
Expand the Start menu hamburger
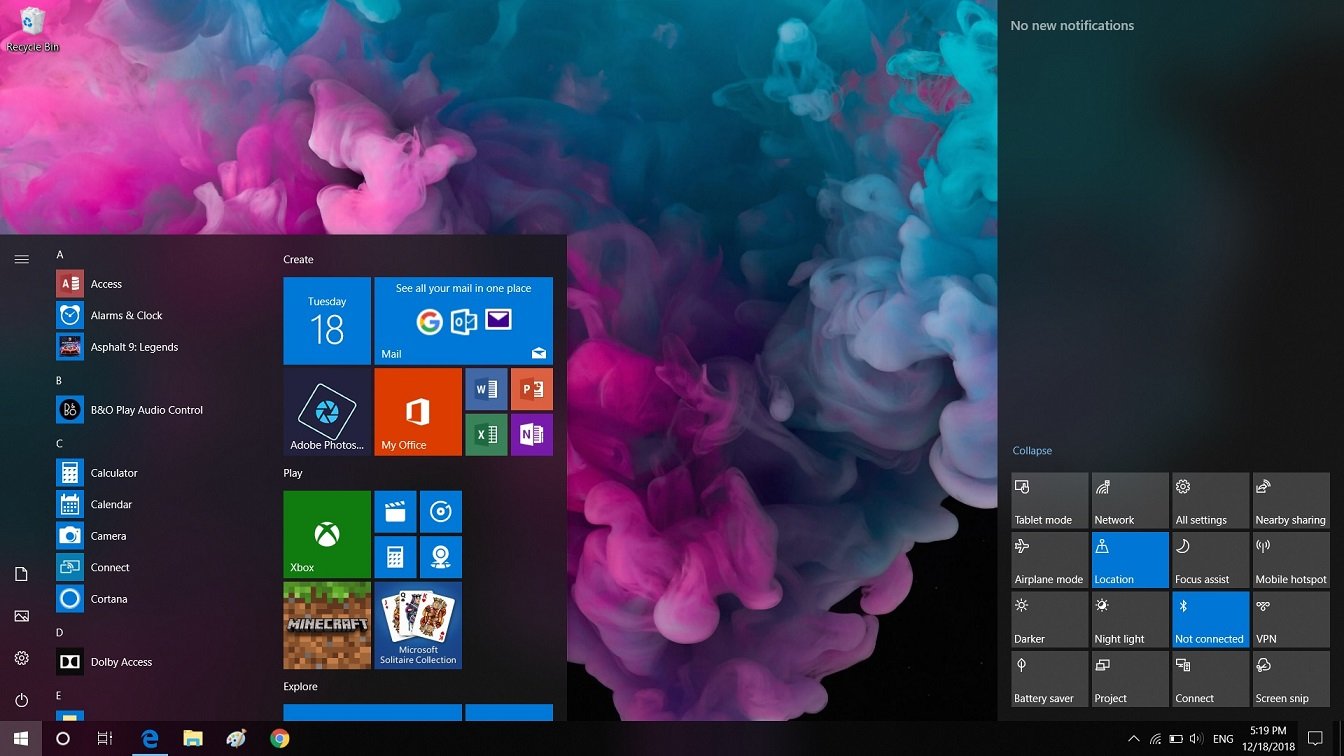tap(21, 258)
